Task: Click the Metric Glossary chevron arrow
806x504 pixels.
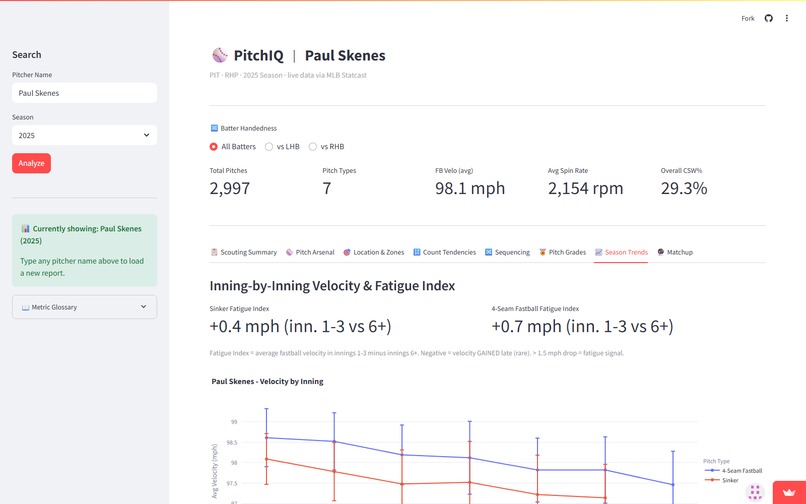Action: click(x=143, y=307)
